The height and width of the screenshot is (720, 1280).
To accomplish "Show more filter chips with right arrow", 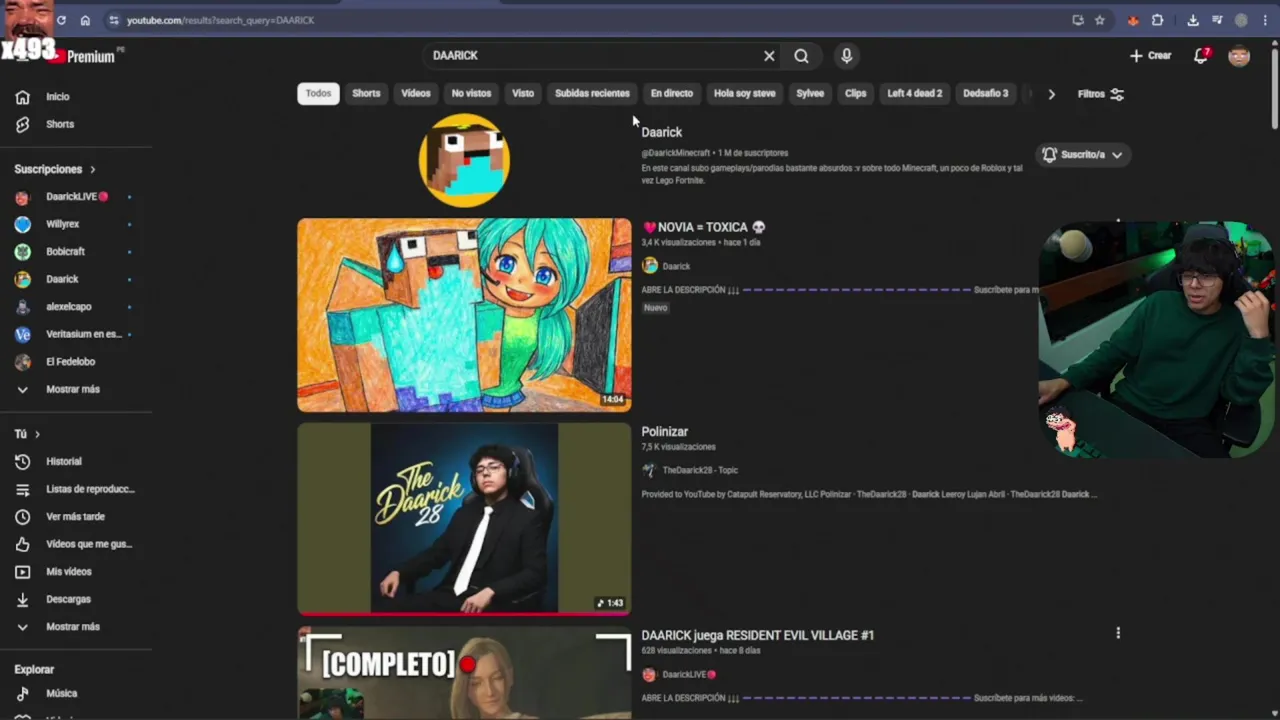I will tap(1051, 94).
